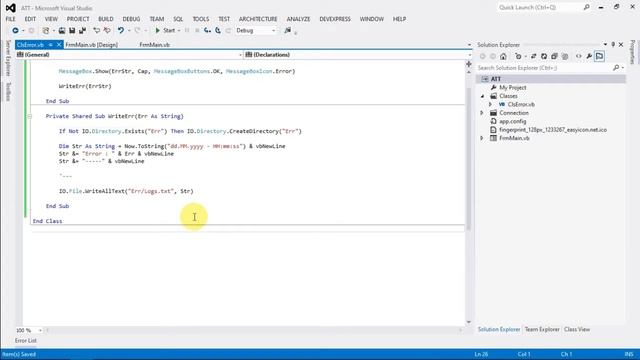
Task: Select fingerprint_128px_1233267_easyicon.net.ico file
Action: coord(553,130)
